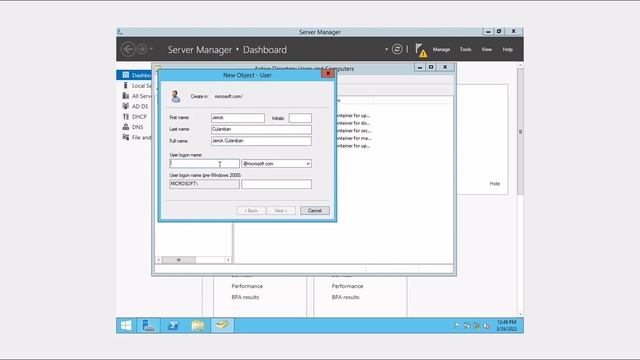The height and width of the screenshot is (360, 640).
Task: Click the Initials input field
Action: [x=300, y=118]
